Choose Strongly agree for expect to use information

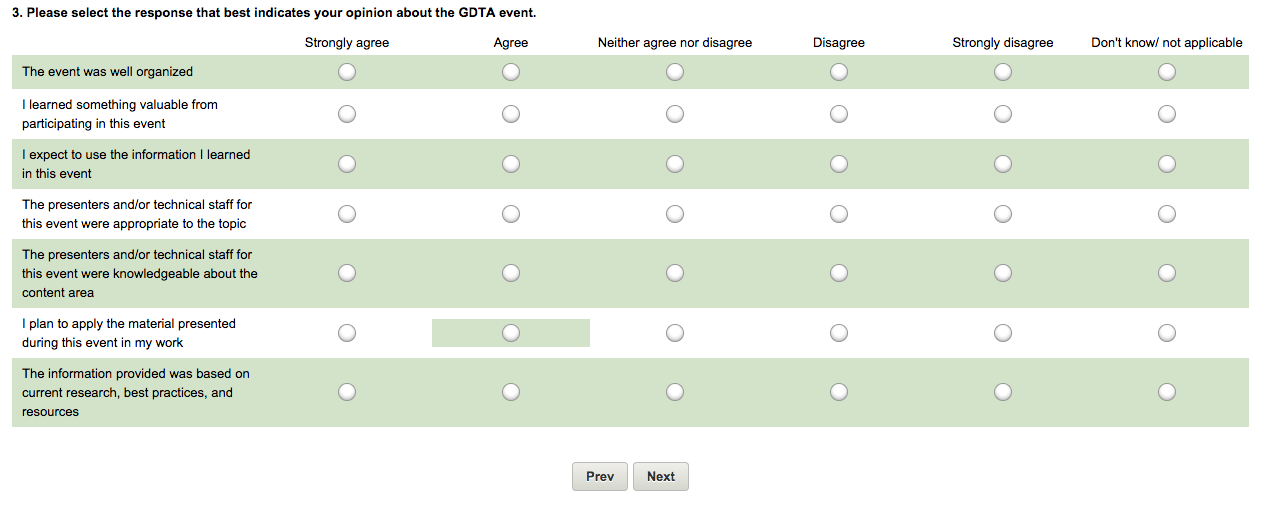[x=347, y=164]
